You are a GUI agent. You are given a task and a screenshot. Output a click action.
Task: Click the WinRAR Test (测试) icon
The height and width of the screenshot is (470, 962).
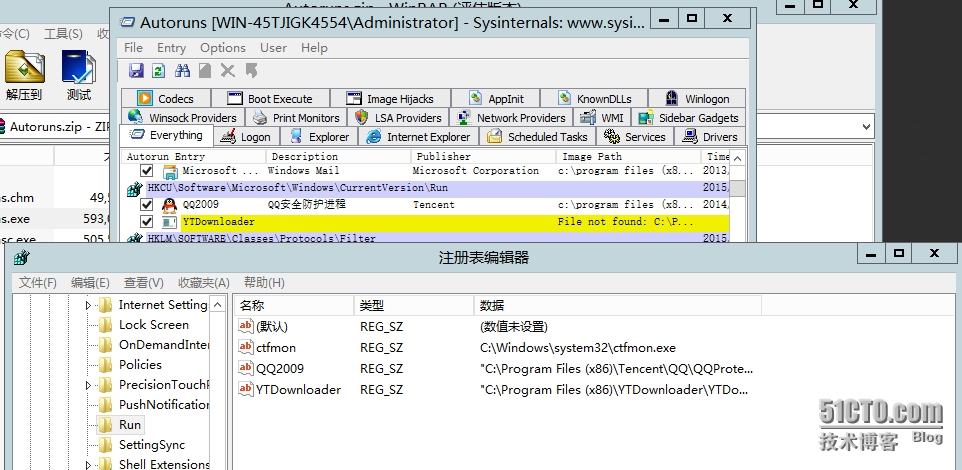point(79,67)
